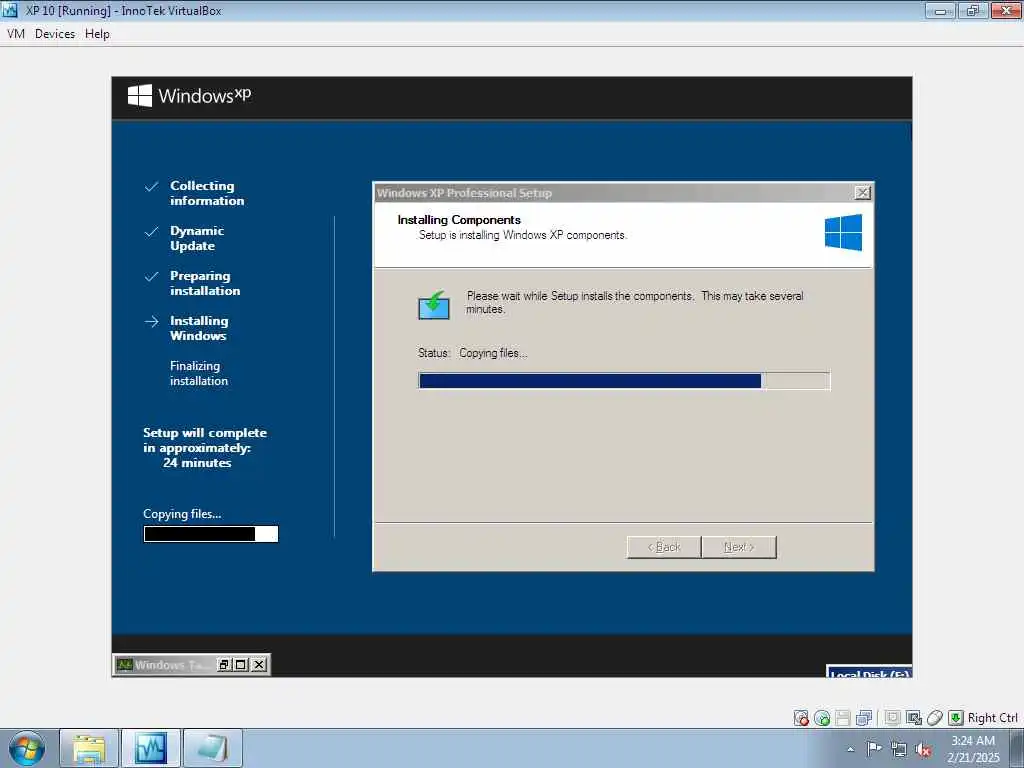Click the display scaling status icon

pyautogui.click(x=914, y=718)
